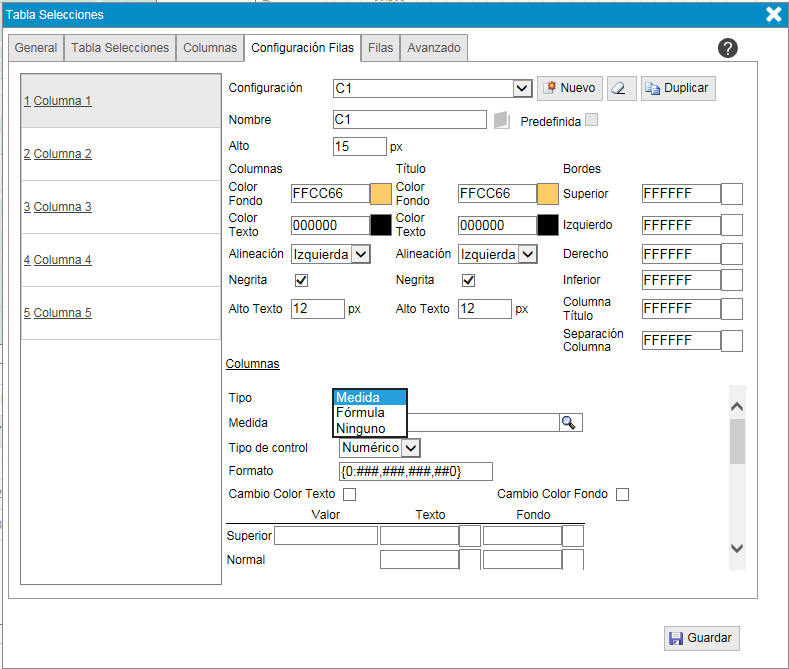789x669 pixels.
Task: Click the orange Color Fondo swatch under Columnas
Action: (x=381, y=194)
